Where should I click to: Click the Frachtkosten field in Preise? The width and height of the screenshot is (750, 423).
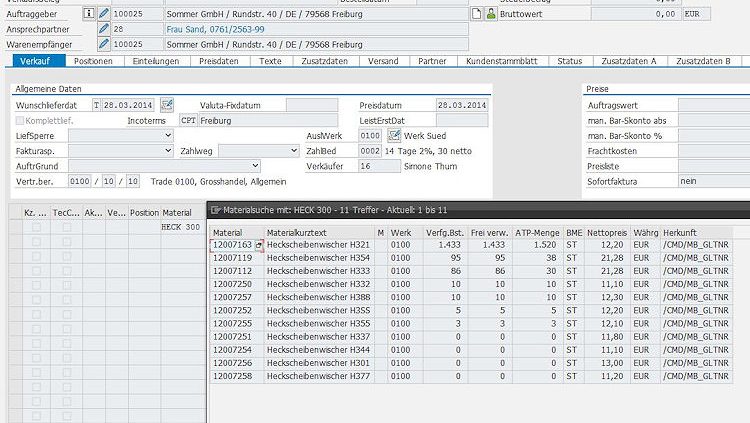(714, 151)
